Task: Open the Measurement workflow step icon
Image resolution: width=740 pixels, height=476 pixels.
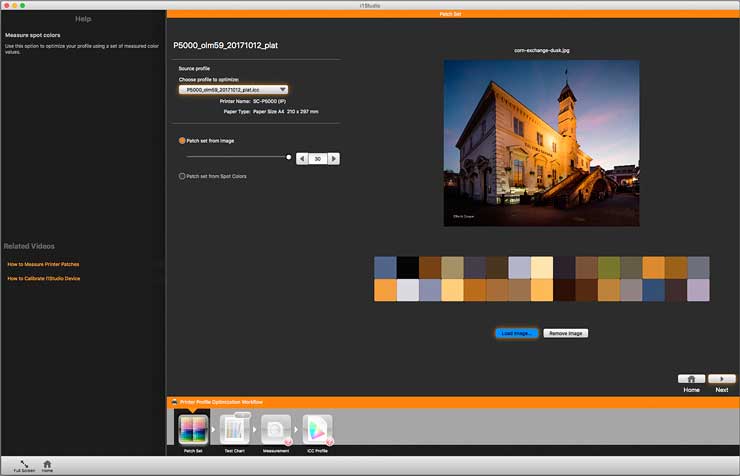Action: pos(276,429)
